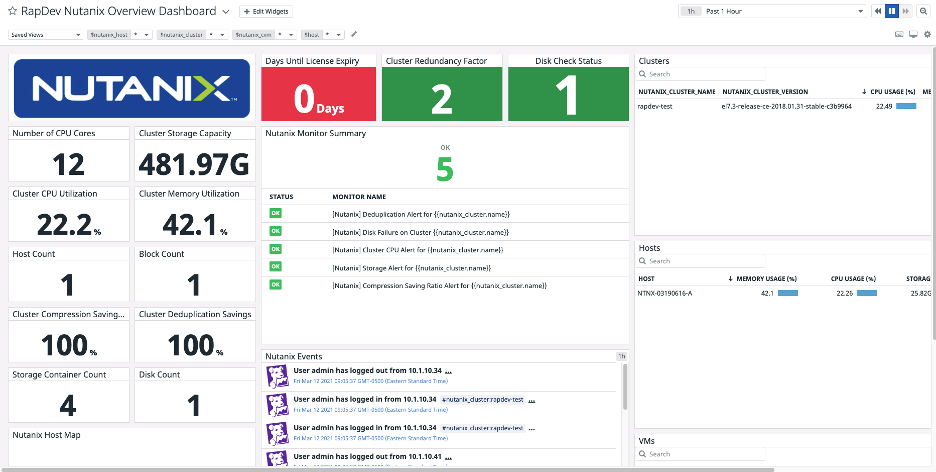Select the Host Count widget value
Viewport: 936px width, 472px height.
[x=68, y=285]
